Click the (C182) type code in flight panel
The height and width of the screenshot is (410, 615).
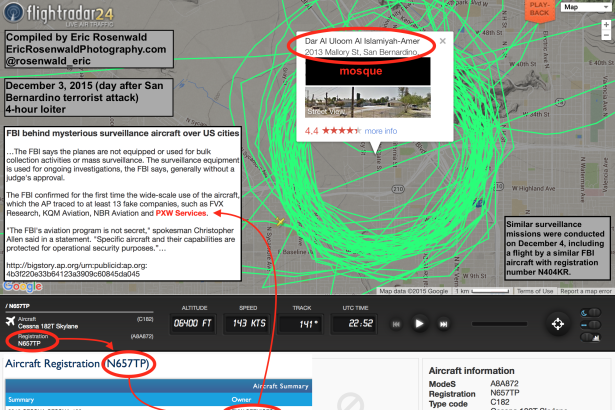(145, 319)
